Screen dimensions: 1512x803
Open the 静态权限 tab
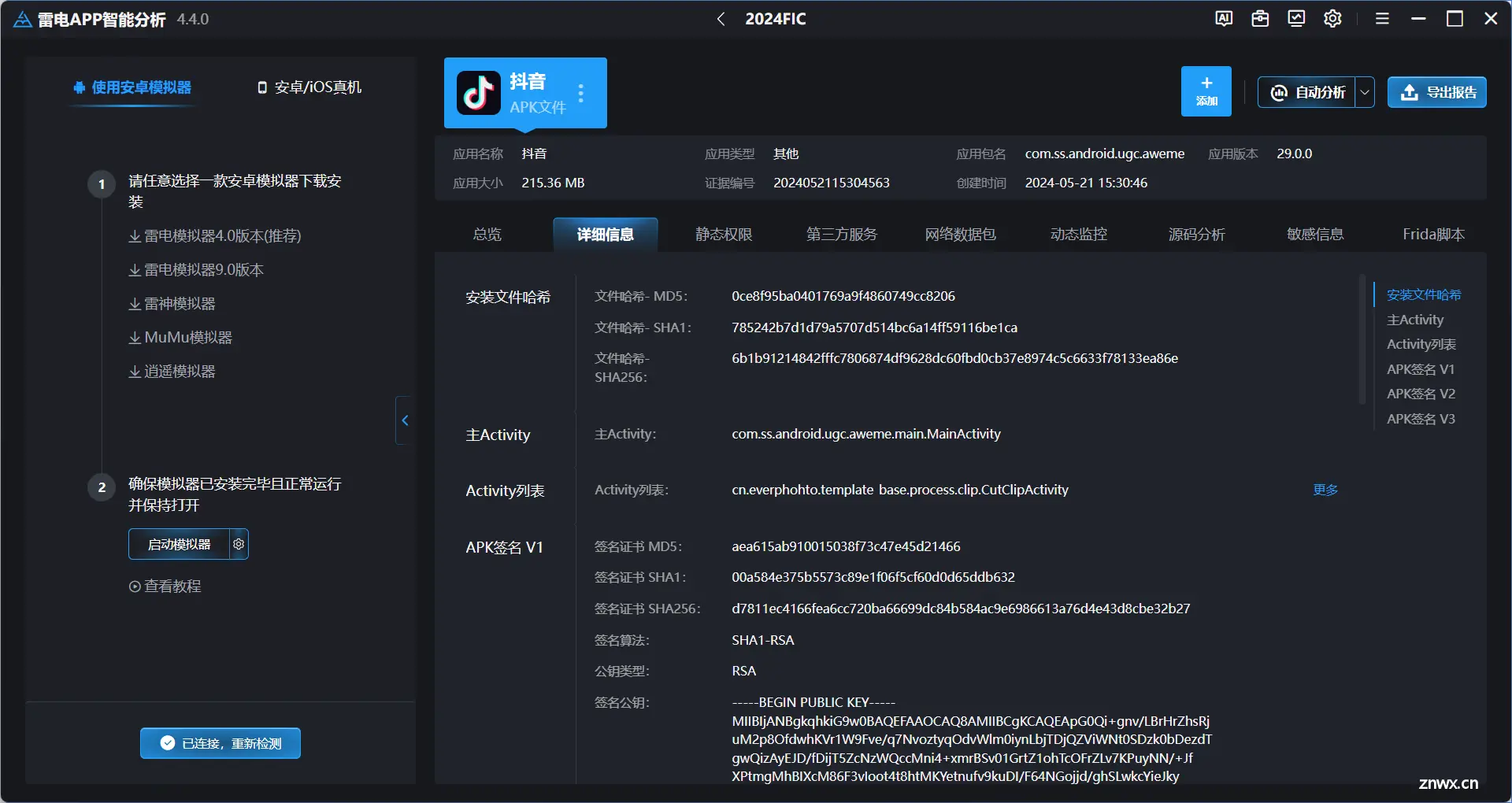coord(724,235)
